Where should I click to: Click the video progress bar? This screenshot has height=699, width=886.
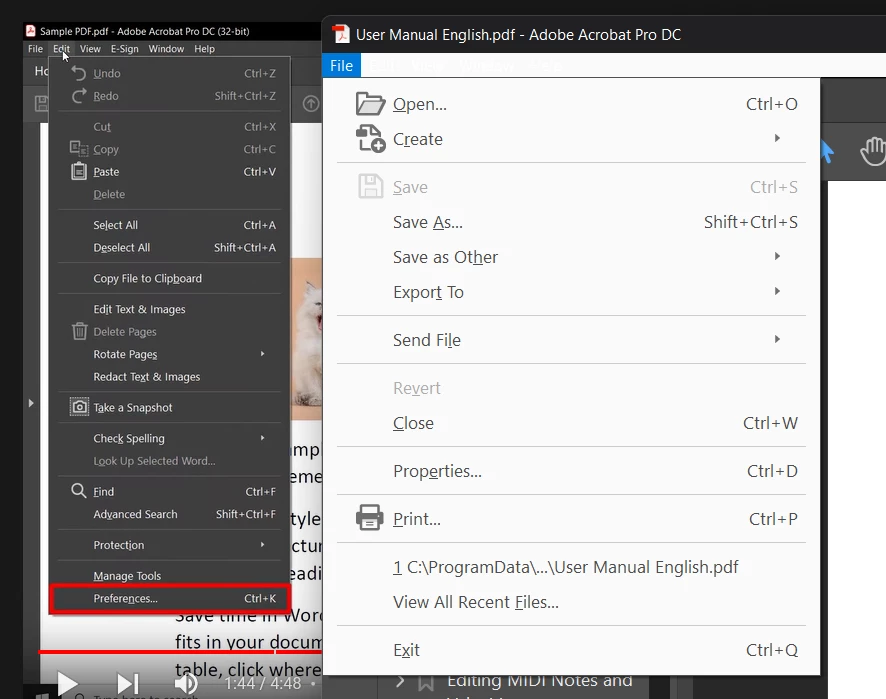click(x=180, y=652)
